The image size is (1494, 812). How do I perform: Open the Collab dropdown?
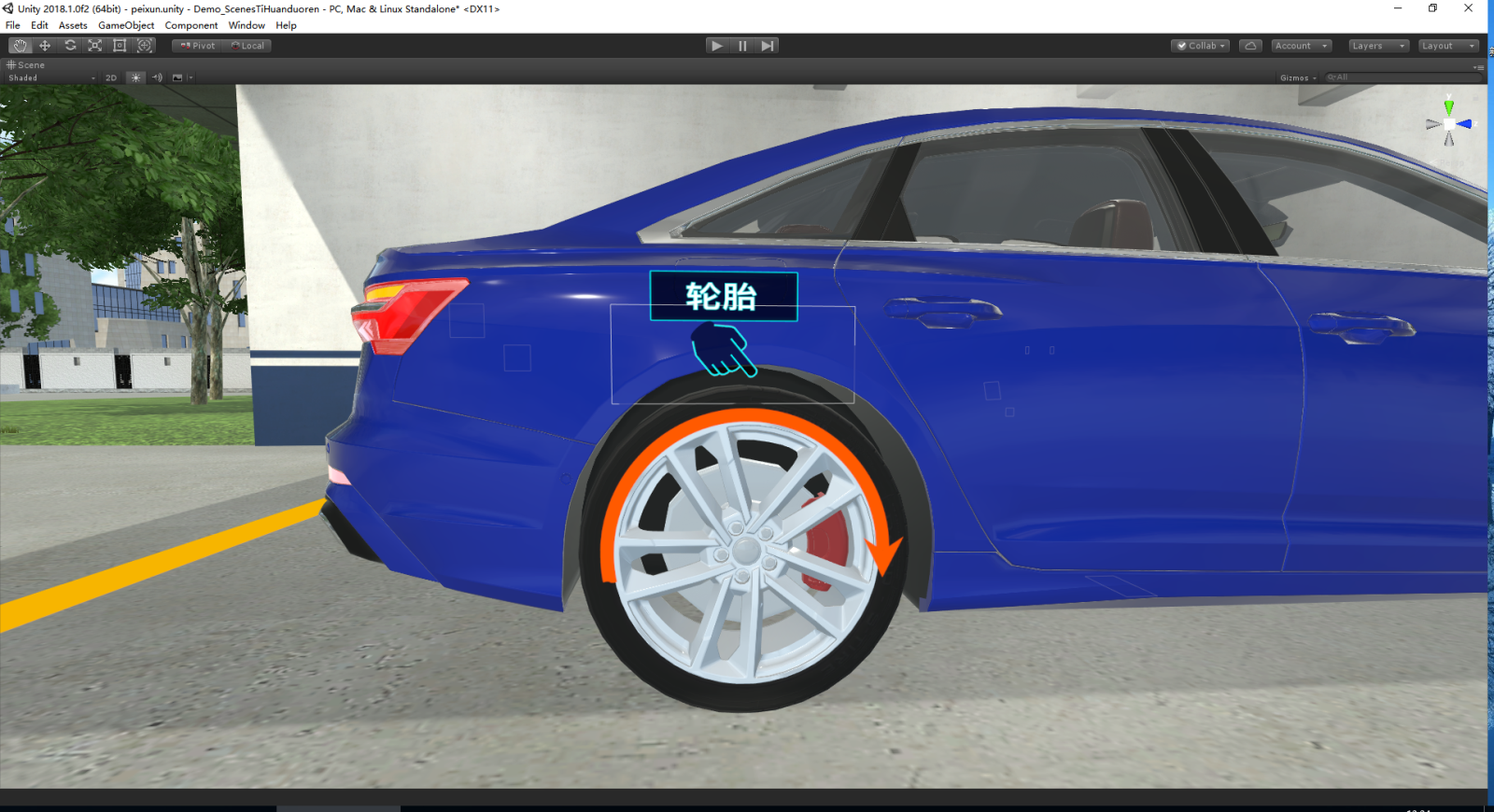point(1201,46)
